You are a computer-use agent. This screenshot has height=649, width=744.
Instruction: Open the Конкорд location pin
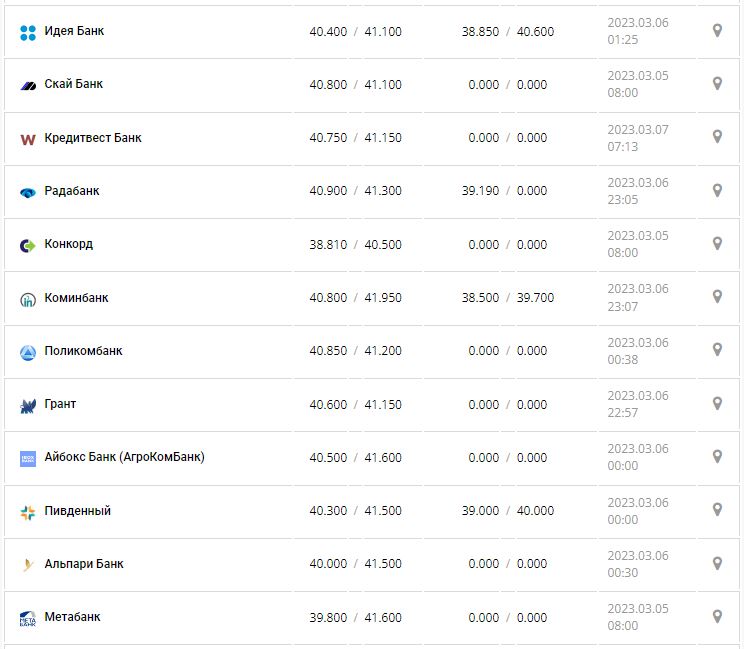[x=717, y=244]
